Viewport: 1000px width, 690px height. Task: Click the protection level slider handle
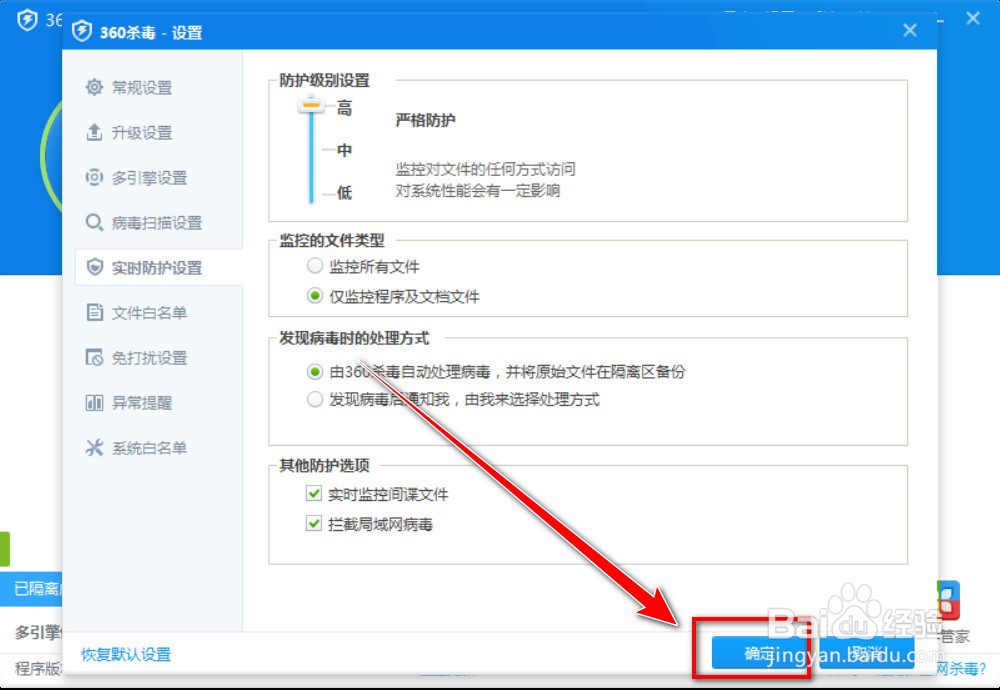coord(311,104)
